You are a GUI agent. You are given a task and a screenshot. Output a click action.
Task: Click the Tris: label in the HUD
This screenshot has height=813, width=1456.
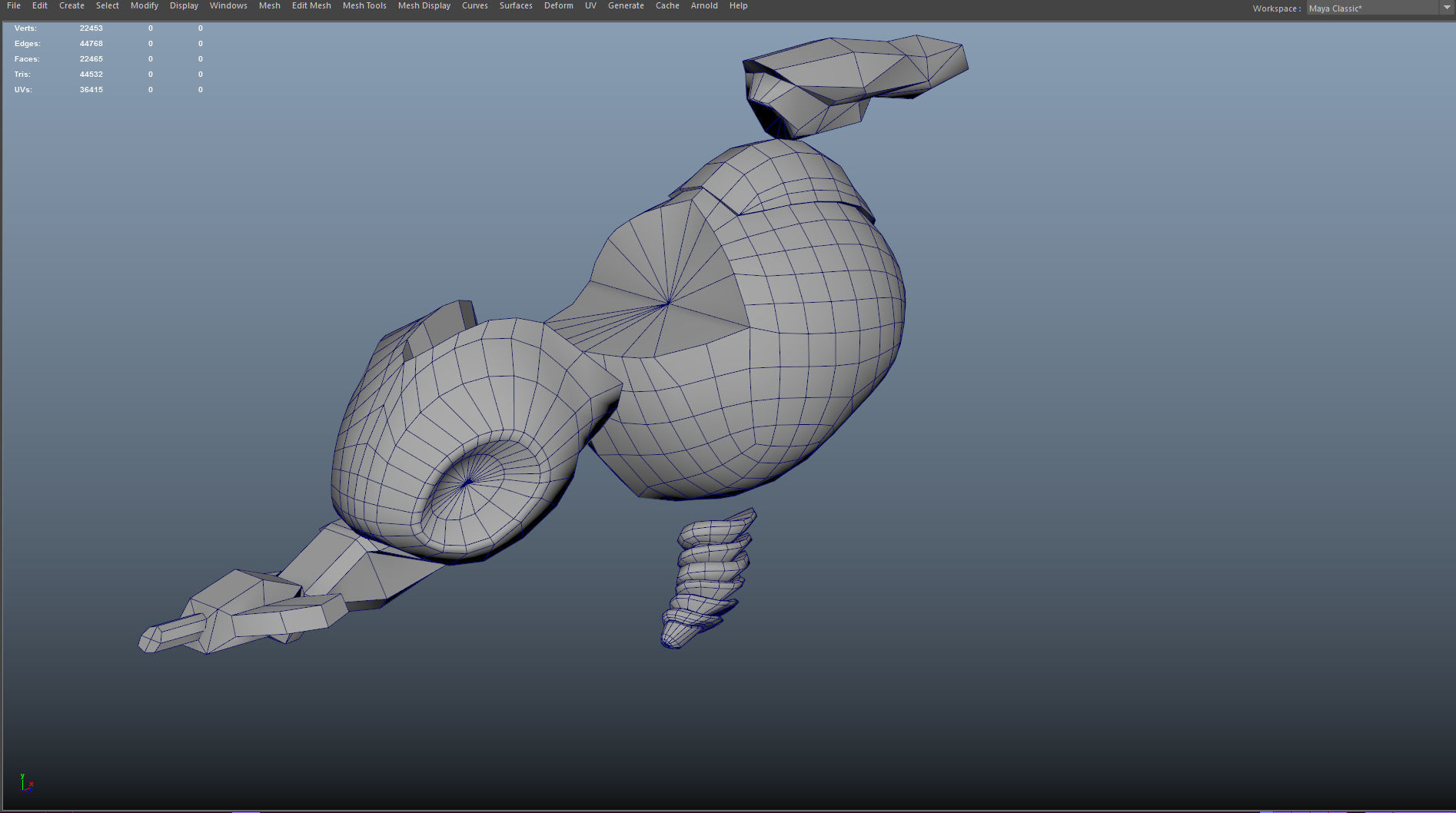pos(22,75)
